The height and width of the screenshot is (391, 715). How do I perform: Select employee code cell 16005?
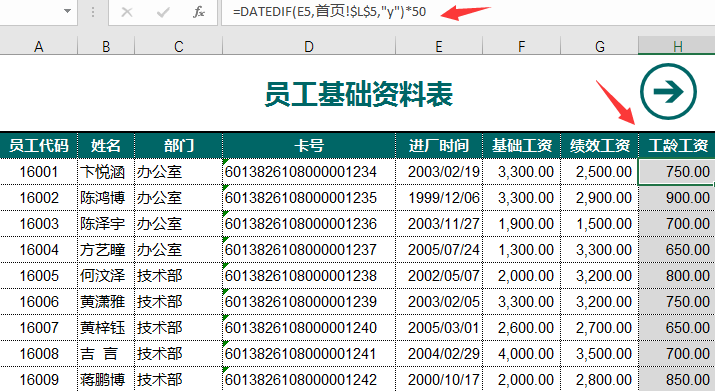[x=39, y=276]
